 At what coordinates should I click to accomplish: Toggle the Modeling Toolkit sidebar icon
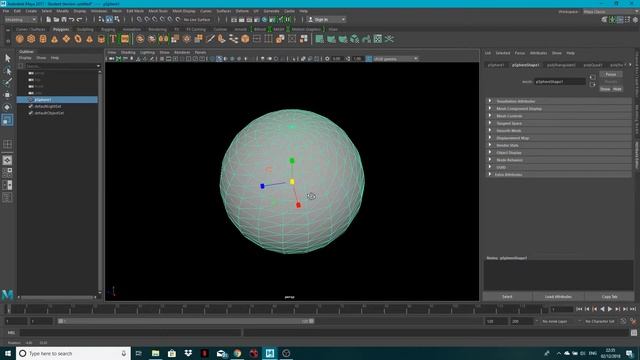pos(604,20)
